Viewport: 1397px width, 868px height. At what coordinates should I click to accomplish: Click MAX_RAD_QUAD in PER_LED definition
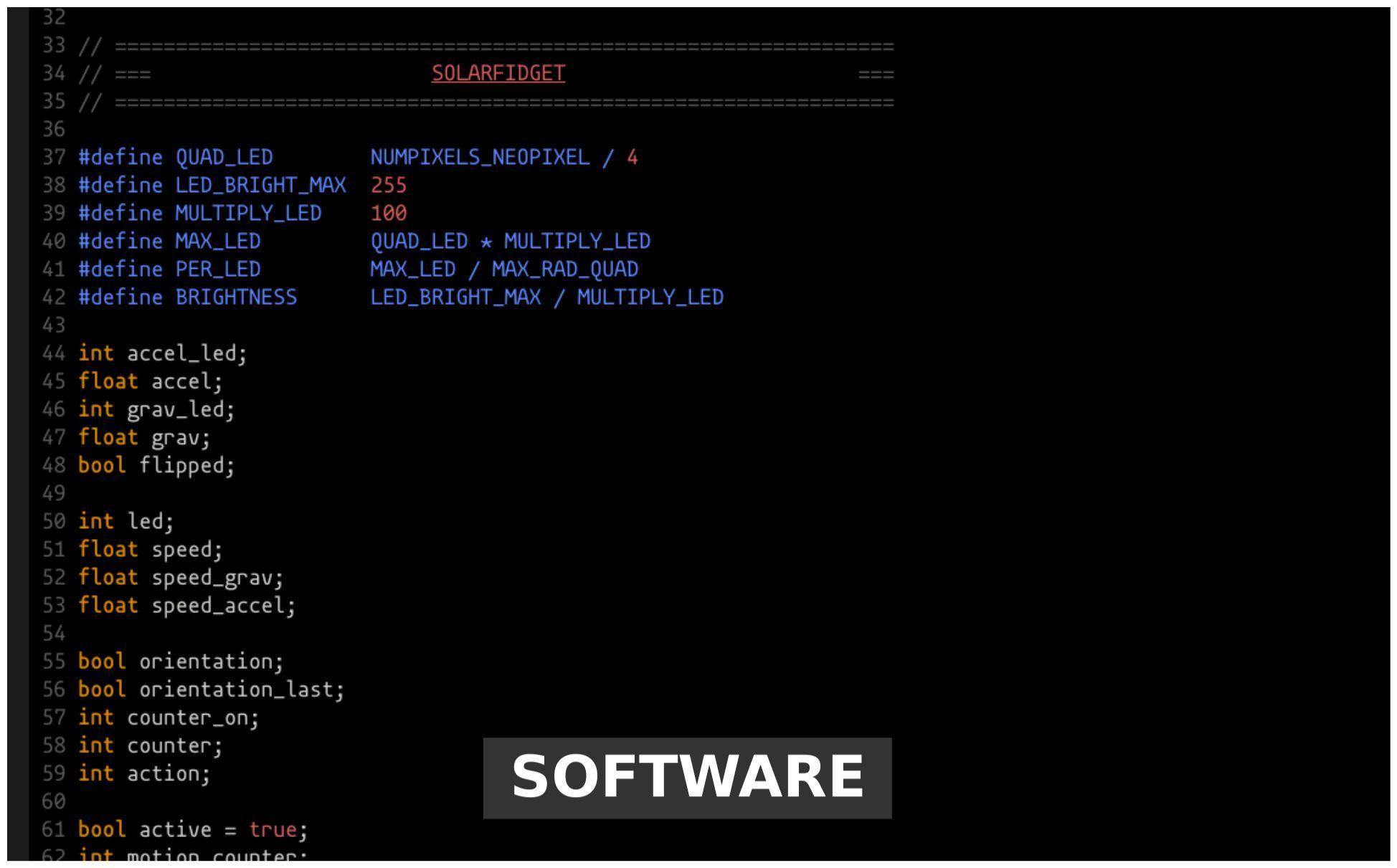point(564,269)
